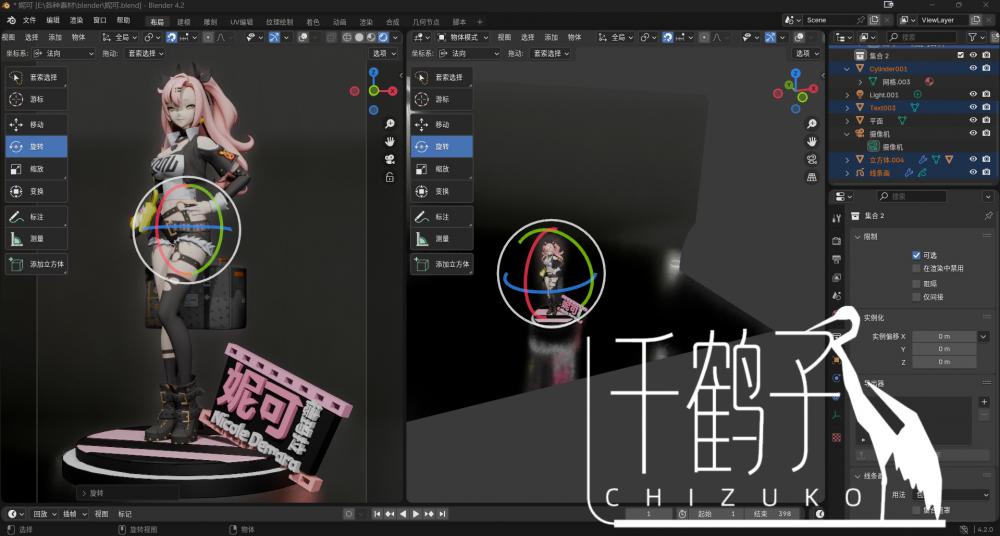Select the Move (移动) tool in right viewport
The image size is (1000, 536).
click(x=442, y=124)
